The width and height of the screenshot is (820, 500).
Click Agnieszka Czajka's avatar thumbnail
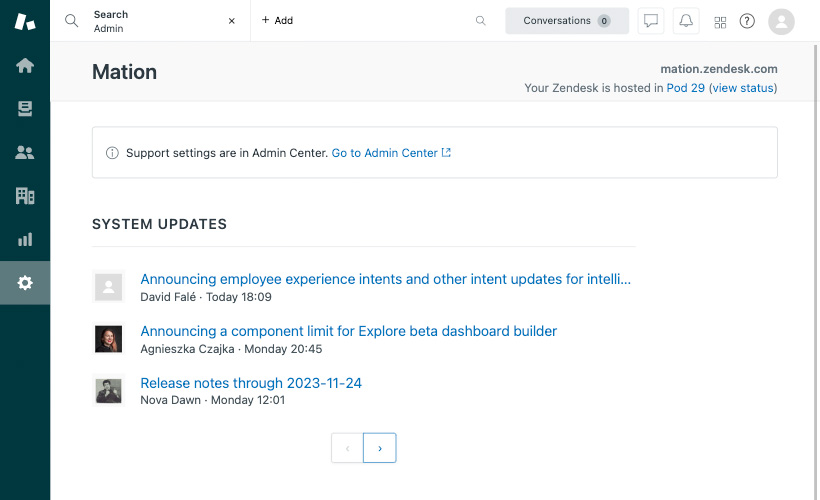point(108,339)
